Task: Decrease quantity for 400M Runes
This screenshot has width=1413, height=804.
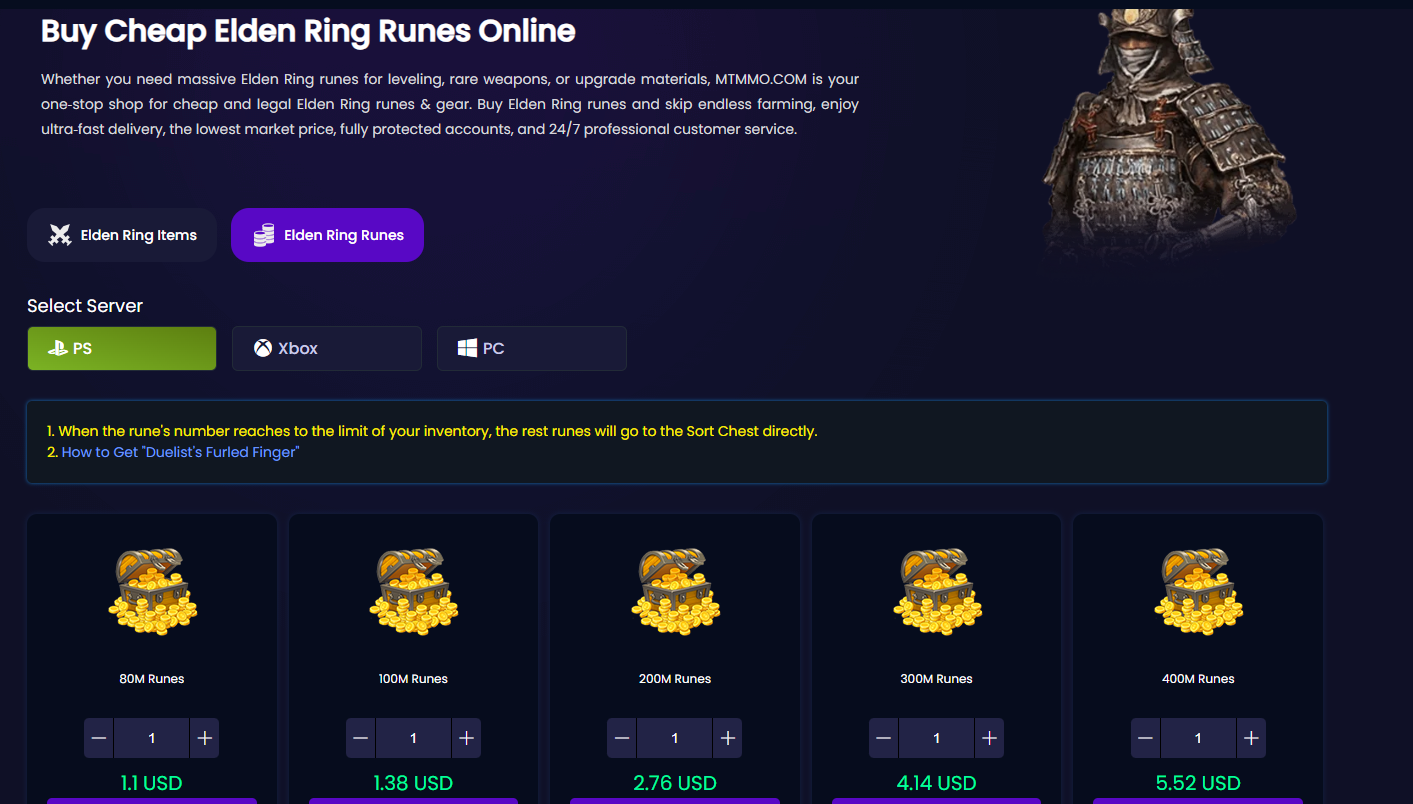Action: [x=1146, y=738]
